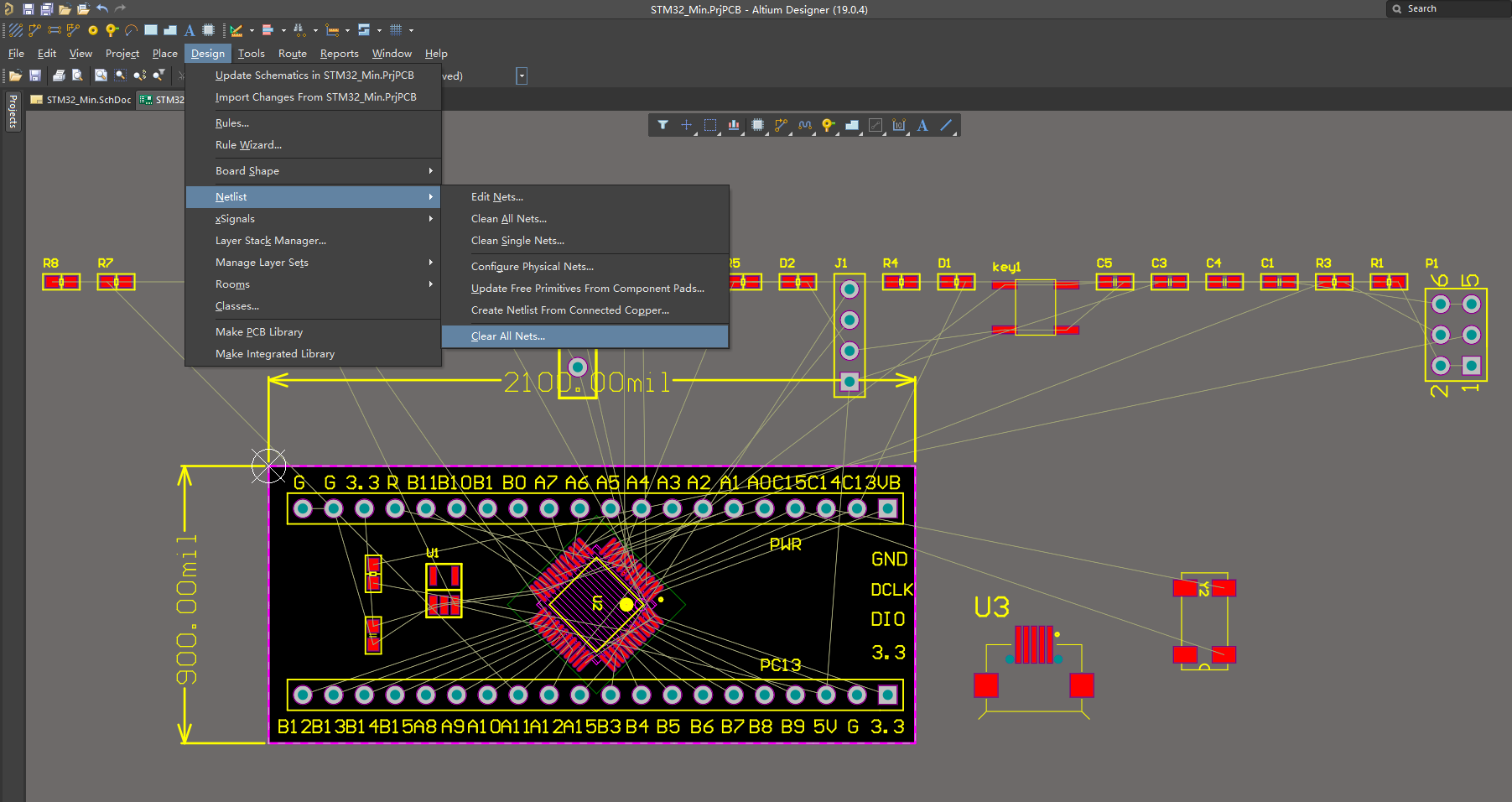Activate the dashed rectangle selection tool
1512x802 pixels.
[x=710, y=125]
